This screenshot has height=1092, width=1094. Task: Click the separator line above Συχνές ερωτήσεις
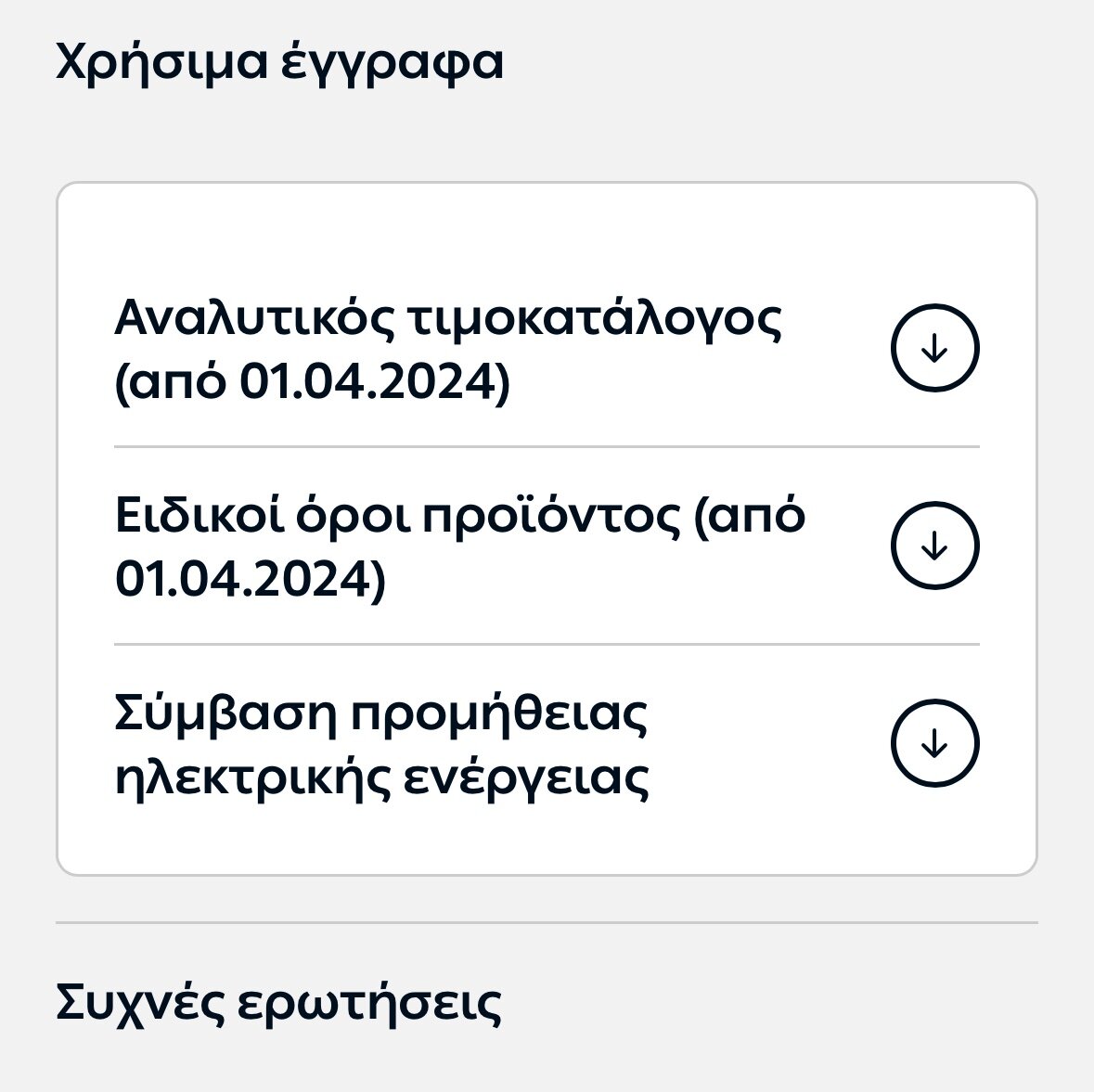[547, 922]
